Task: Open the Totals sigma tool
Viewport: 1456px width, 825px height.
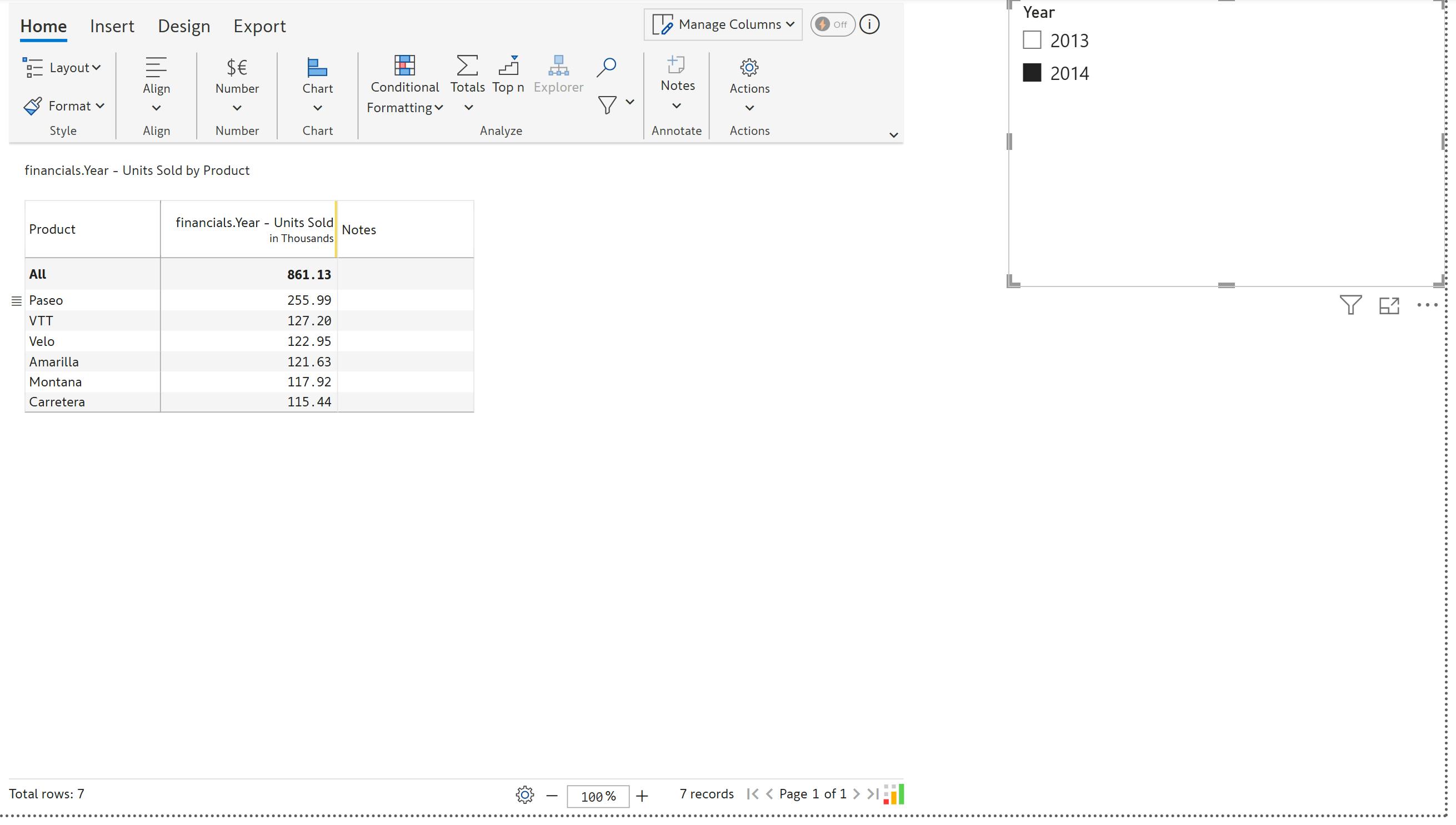Action: (x=467, y=66)
